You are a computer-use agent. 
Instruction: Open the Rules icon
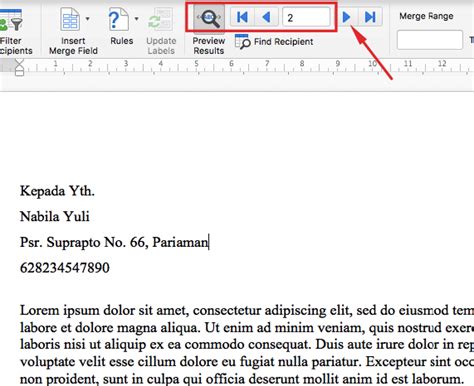[x=118, y=19]
